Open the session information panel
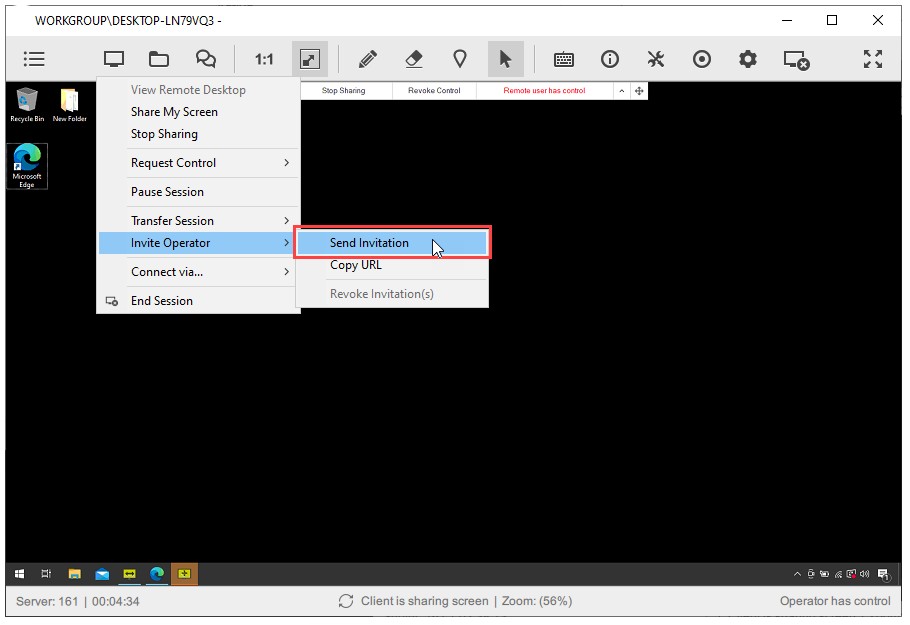The image size is (910, 625). coord(610,59)
